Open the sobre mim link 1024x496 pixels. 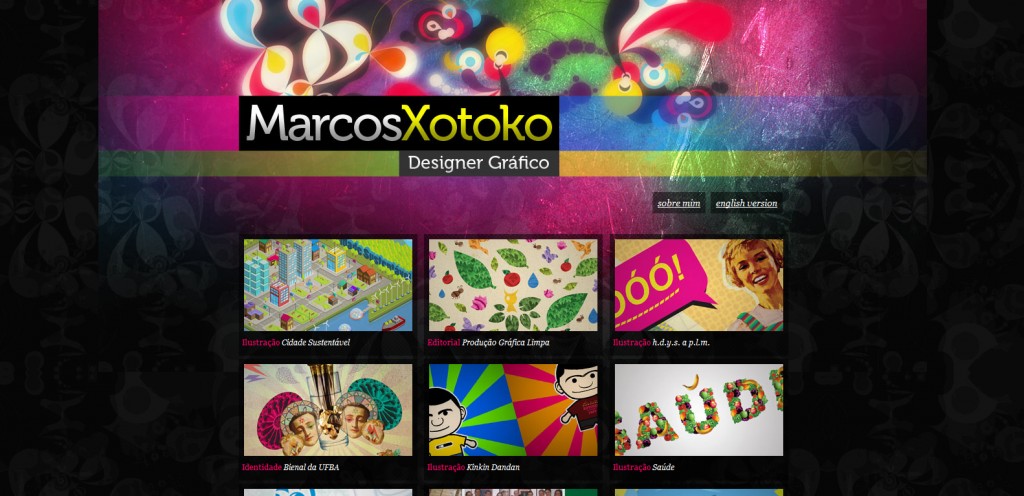679,203
